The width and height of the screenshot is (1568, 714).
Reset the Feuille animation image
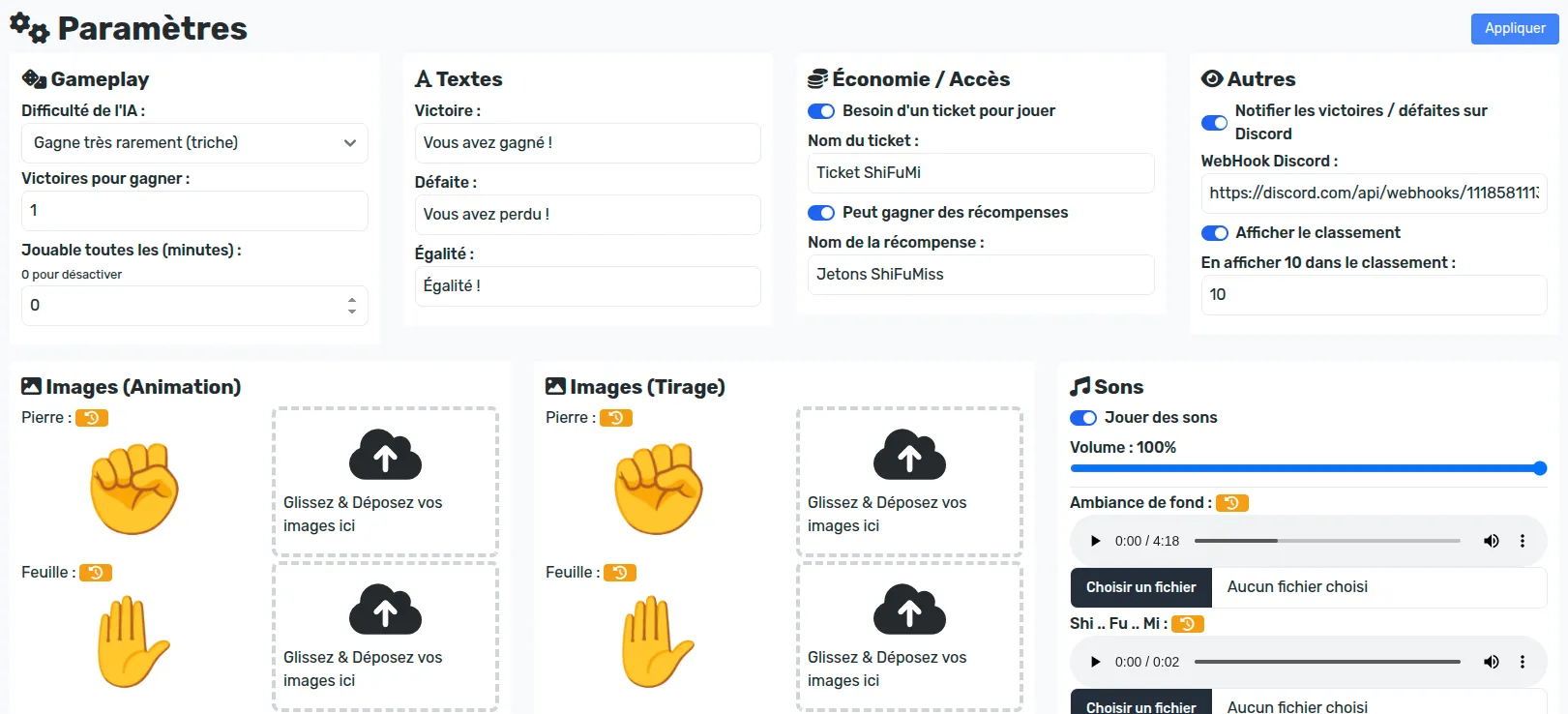pyautogui.click(x=96, y=573)
